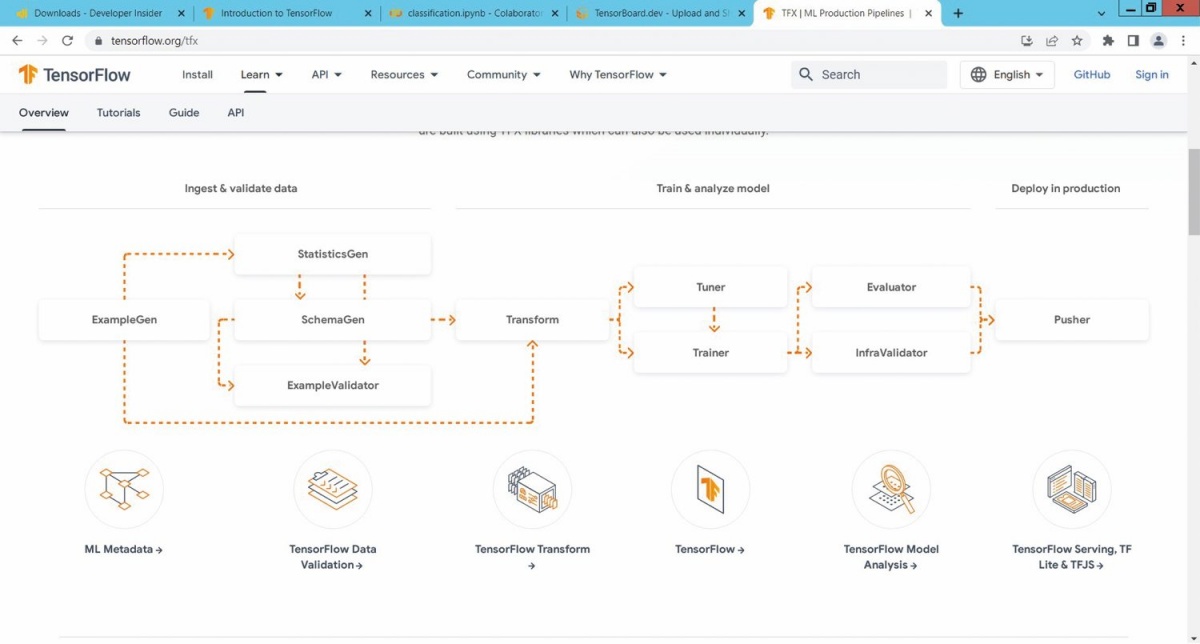Click the Sign in link

coord(1152,75)
